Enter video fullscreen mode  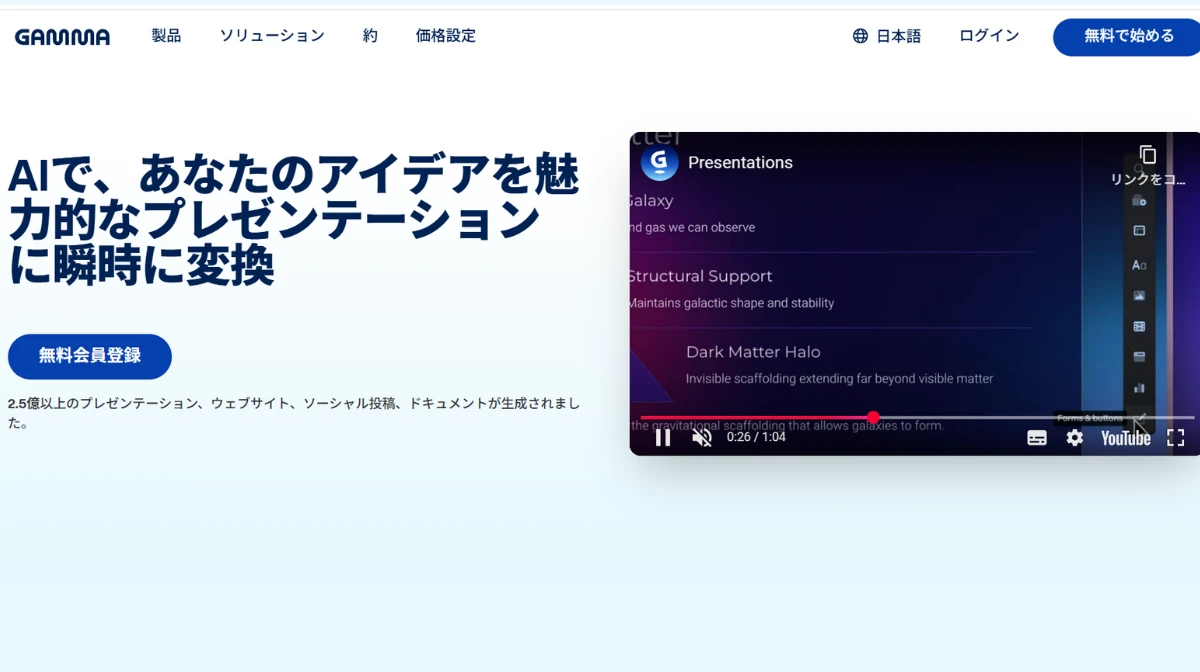point(1176,437)
